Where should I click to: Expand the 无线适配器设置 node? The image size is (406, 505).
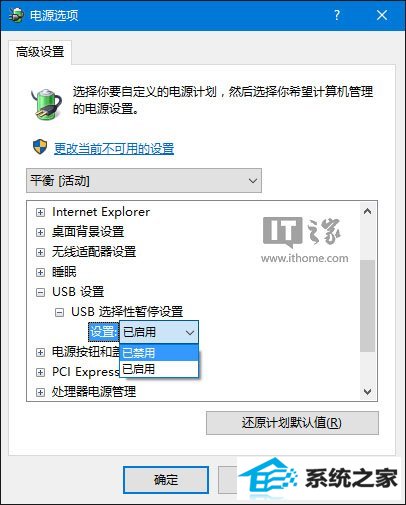pos(40,252)
